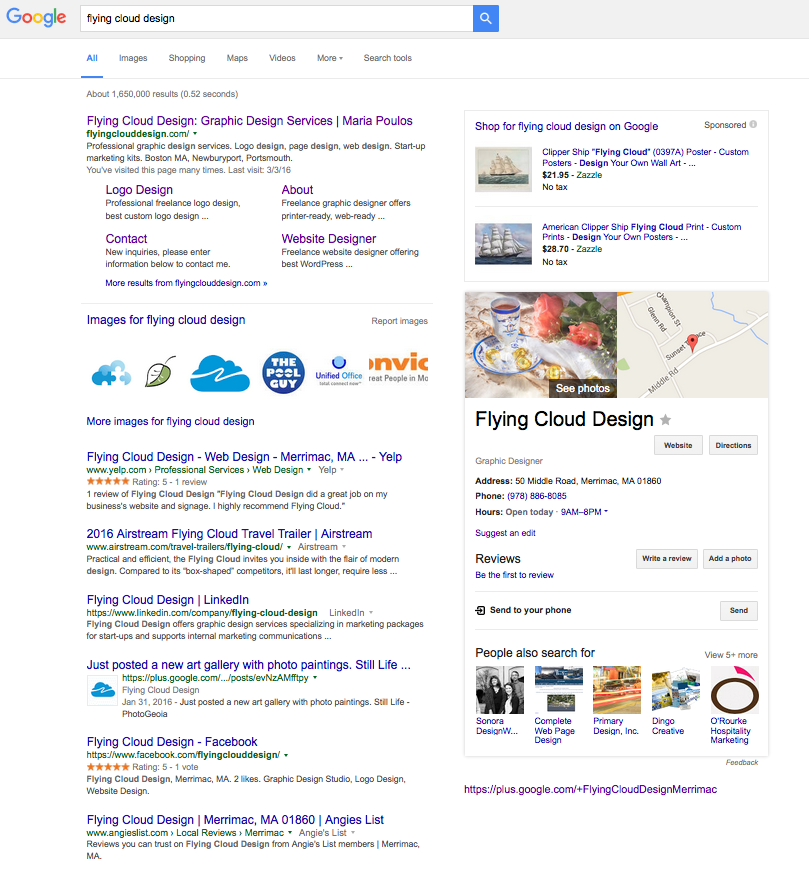Open the Primary Design, Inc. thumbnail
The image size is (809, 872).
[617, 690]
